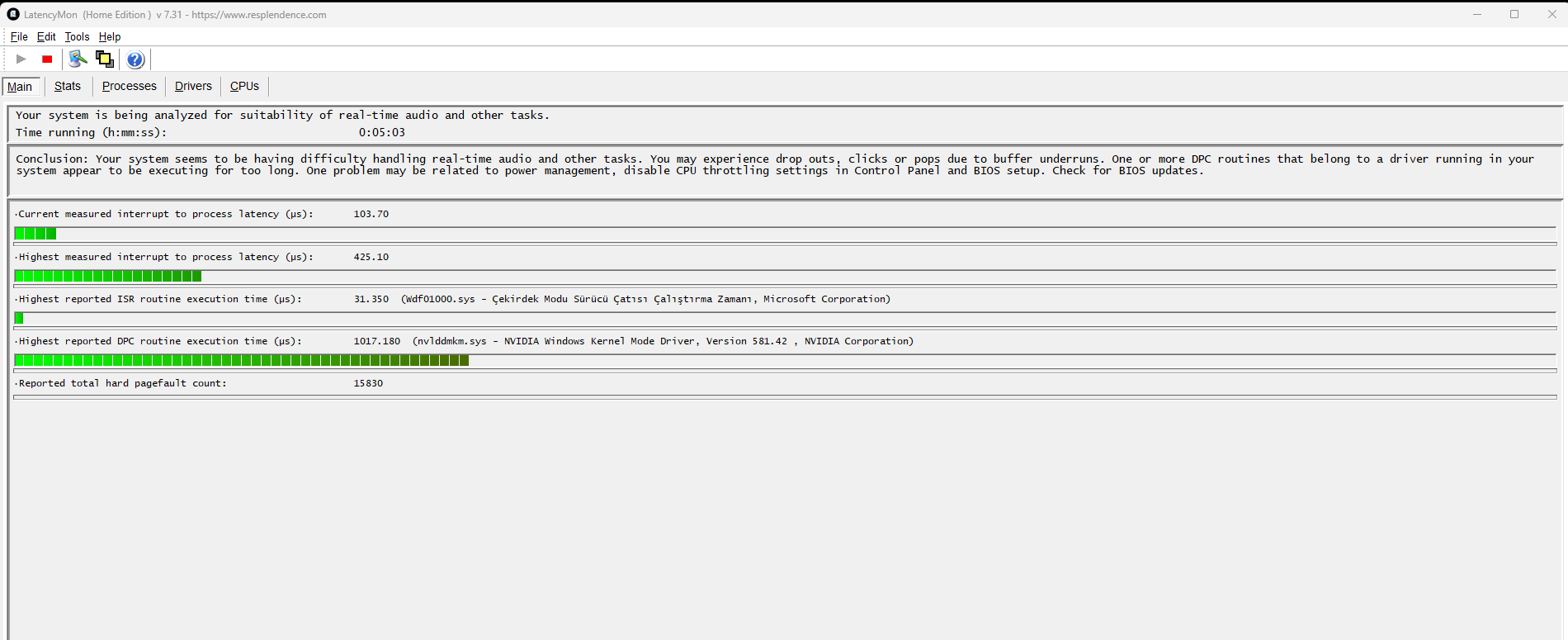This screenshot has width=1568, height=640.
Task: Switch to the CPUs tab
Action: coord(244,86)
